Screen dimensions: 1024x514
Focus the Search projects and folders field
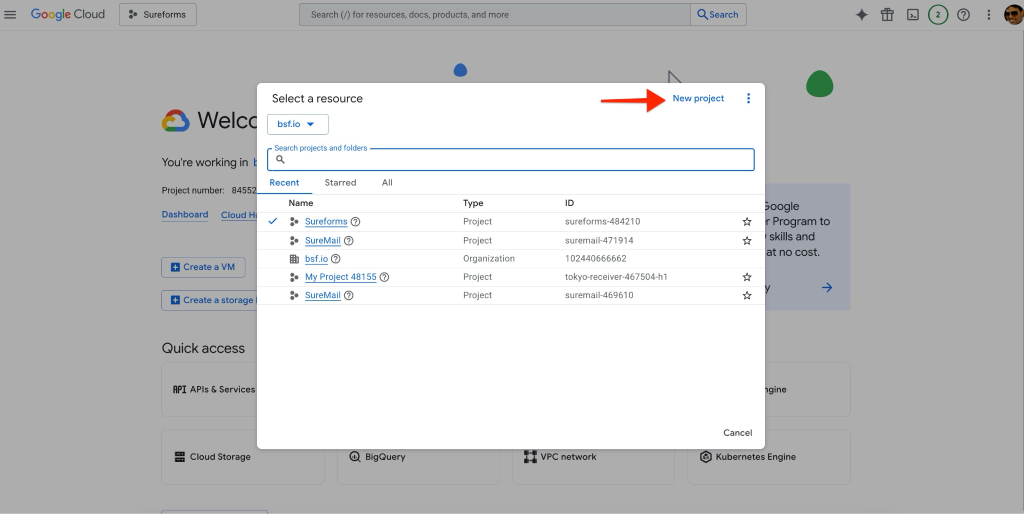(517, 160)
